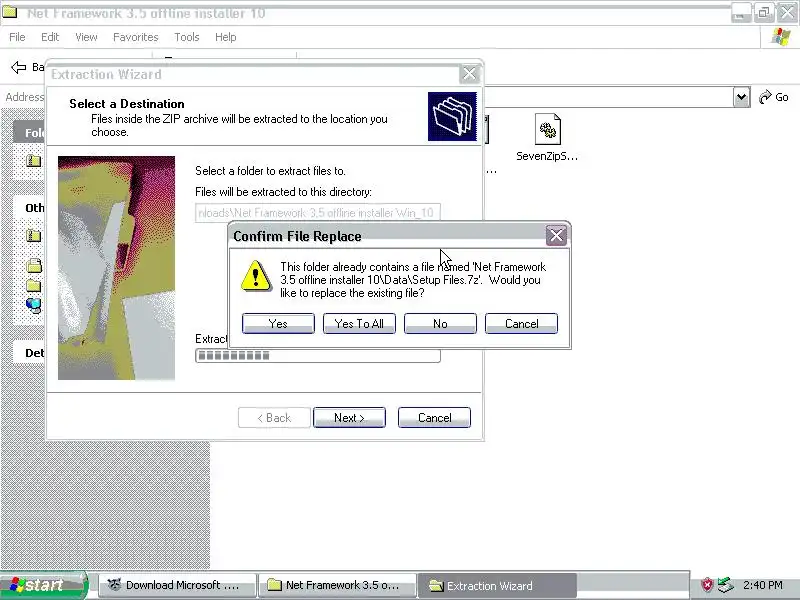Viewport: 800px width, 600px height.
Task: Select the SevenZipS... file icon
Action: (x=547, y=138)
